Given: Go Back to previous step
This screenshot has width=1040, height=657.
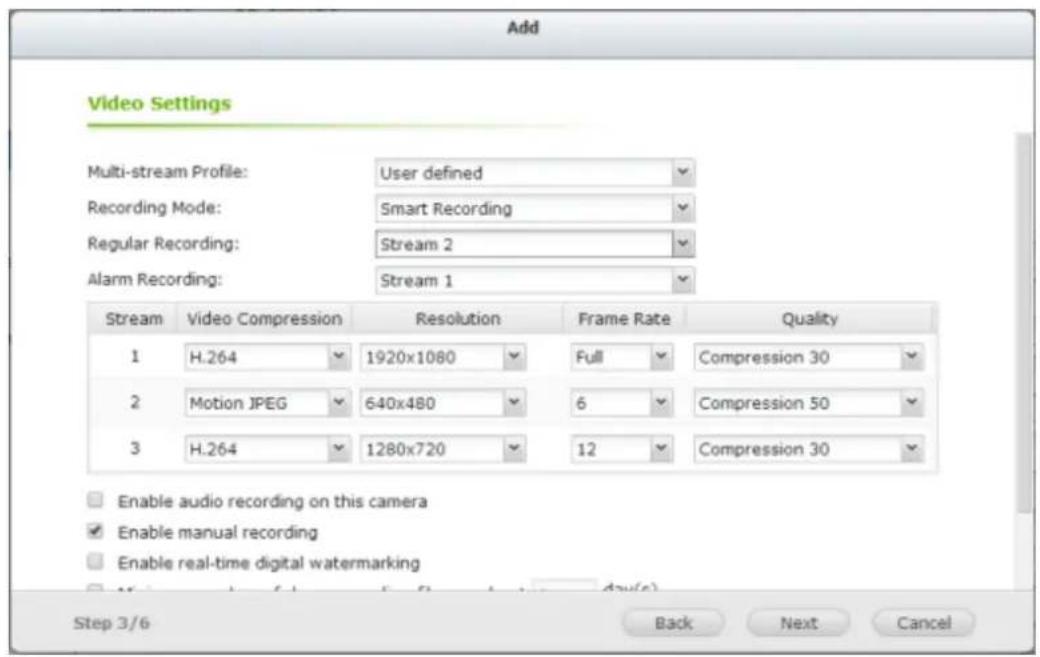Looking at the screenshot, I should (673, 622).
